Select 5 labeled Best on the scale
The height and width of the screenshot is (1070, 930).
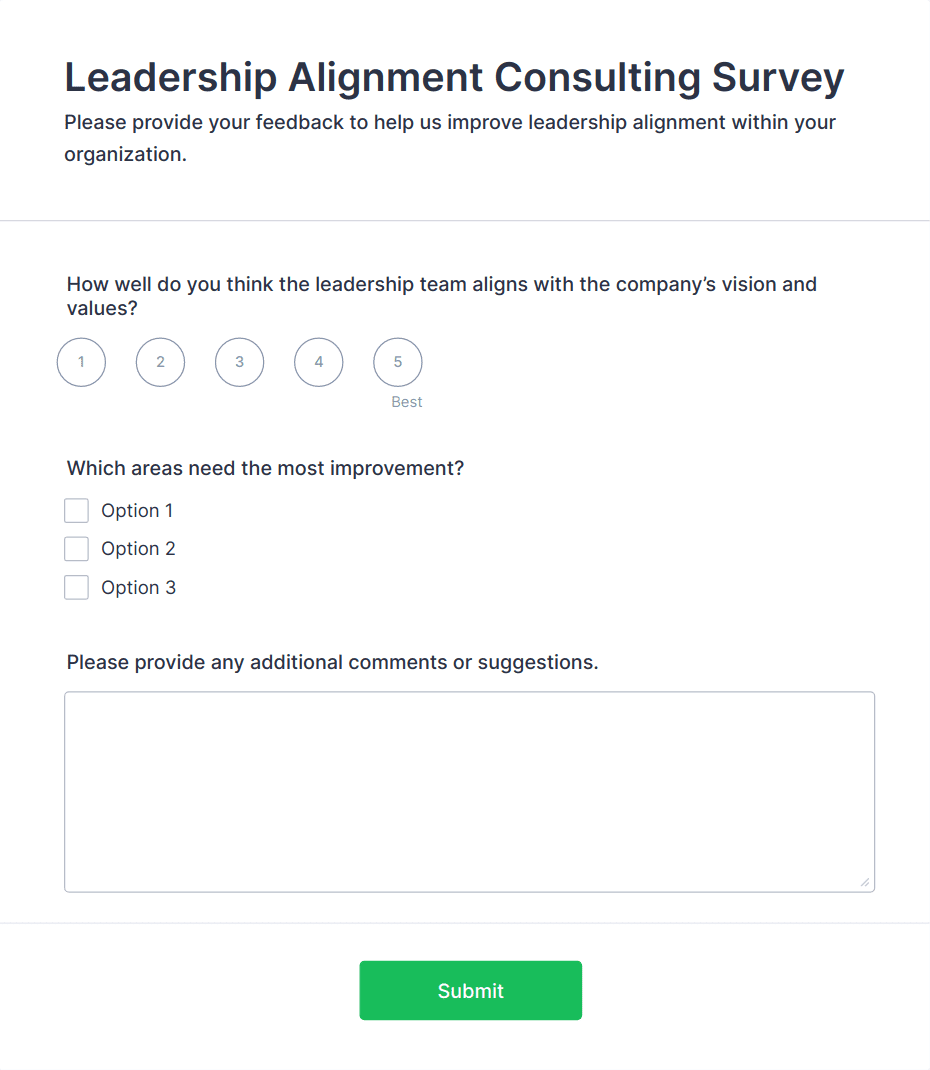[x=397, y=362]
